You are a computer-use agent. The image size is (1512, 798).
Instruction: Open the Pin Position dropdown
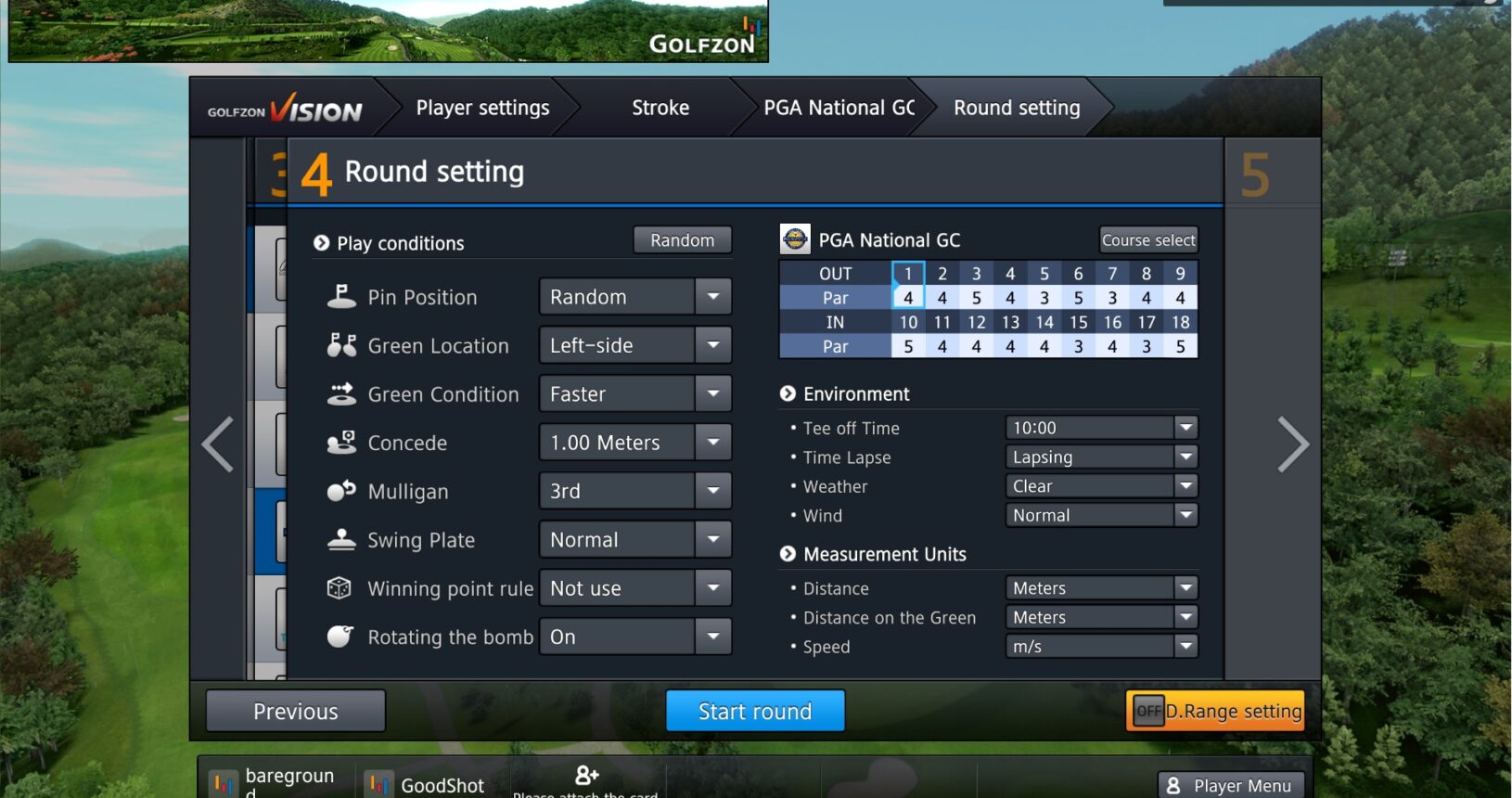pos(635,297)
